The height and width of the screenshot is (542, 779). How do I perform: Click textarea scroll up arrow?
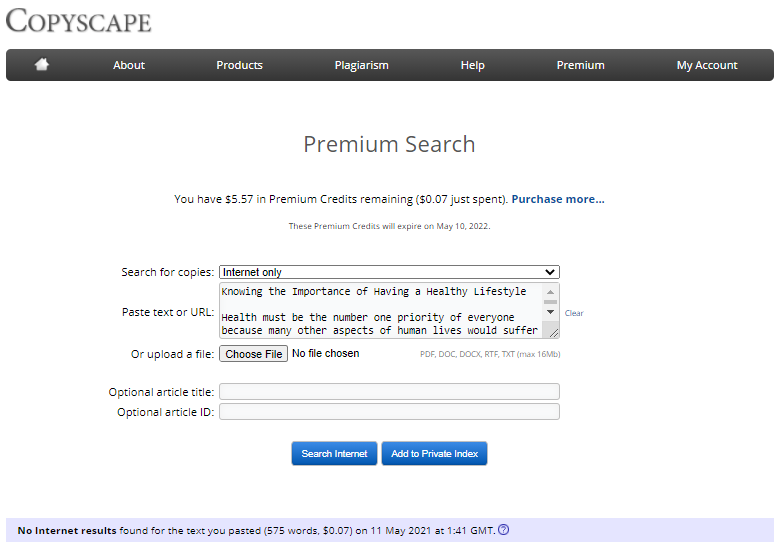[x=550, y=292]
